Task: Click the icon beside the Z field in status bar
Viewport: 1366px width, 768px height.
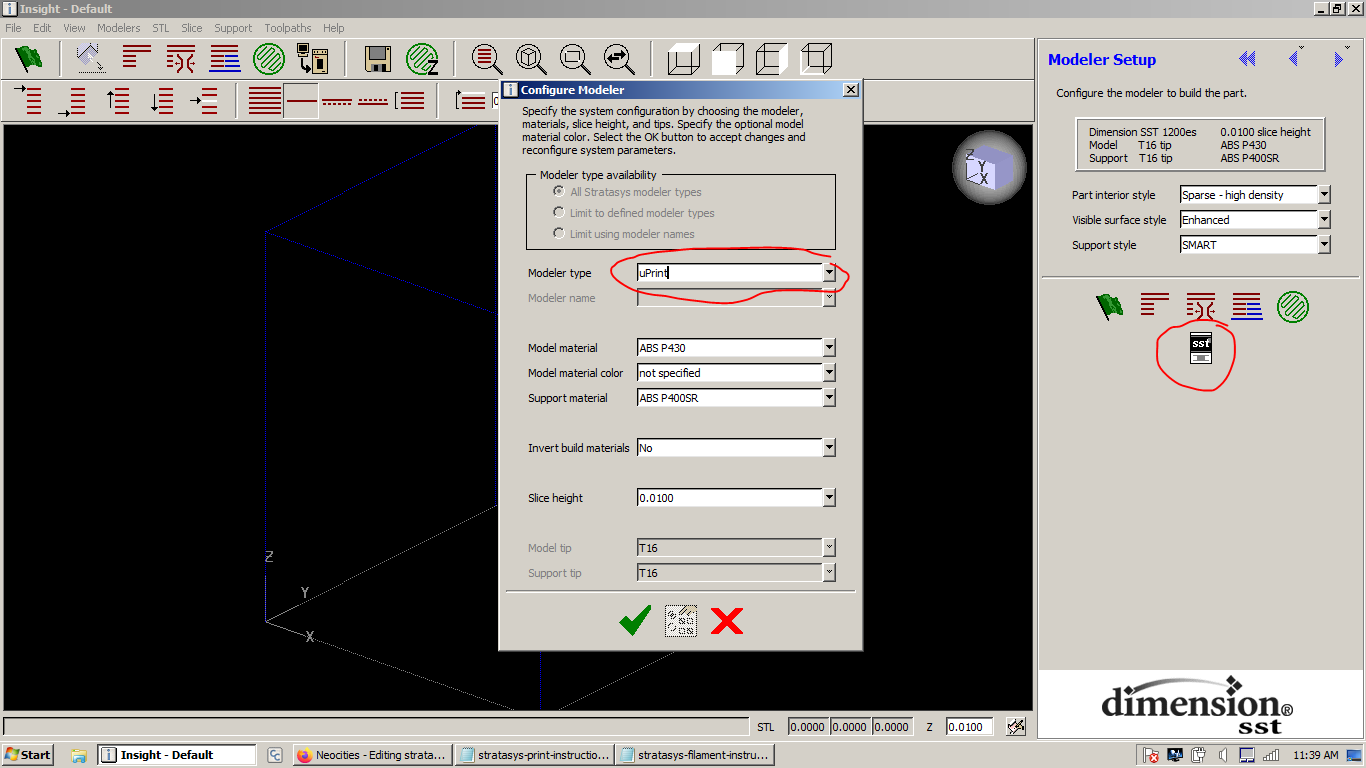Action: [1016, 727]
